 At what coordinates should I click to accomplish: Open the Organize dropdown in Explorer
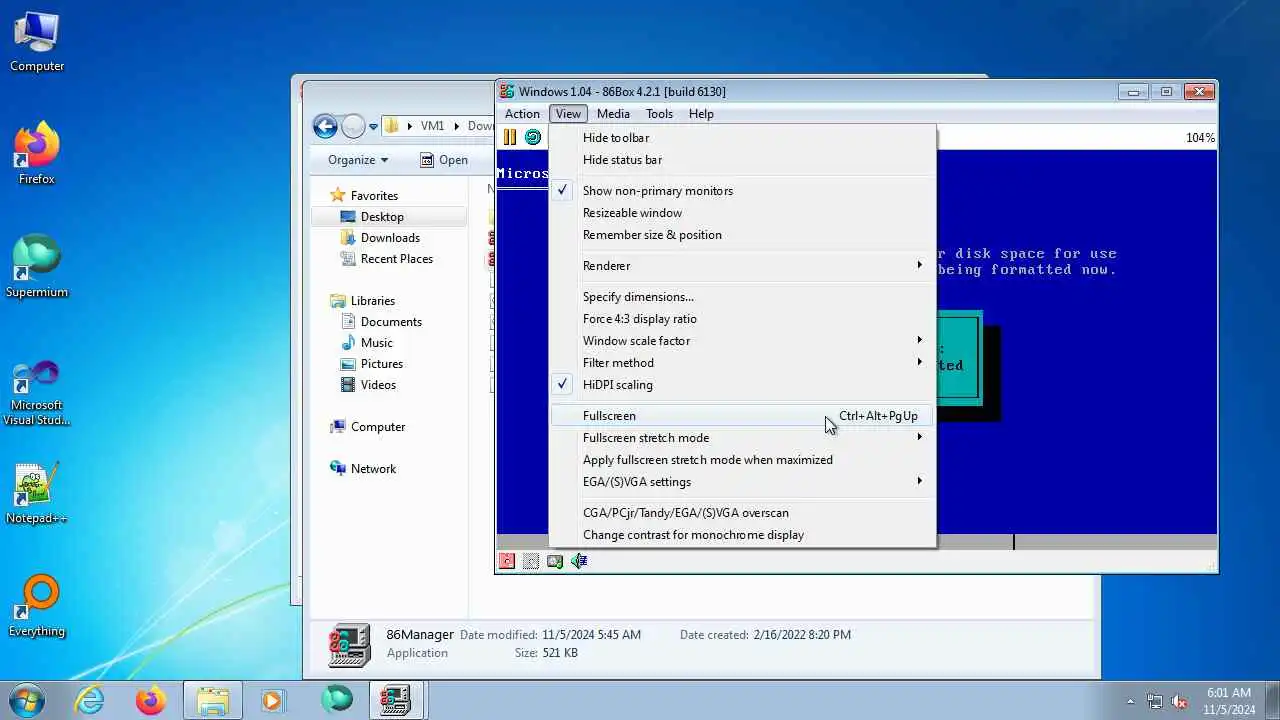358,160
